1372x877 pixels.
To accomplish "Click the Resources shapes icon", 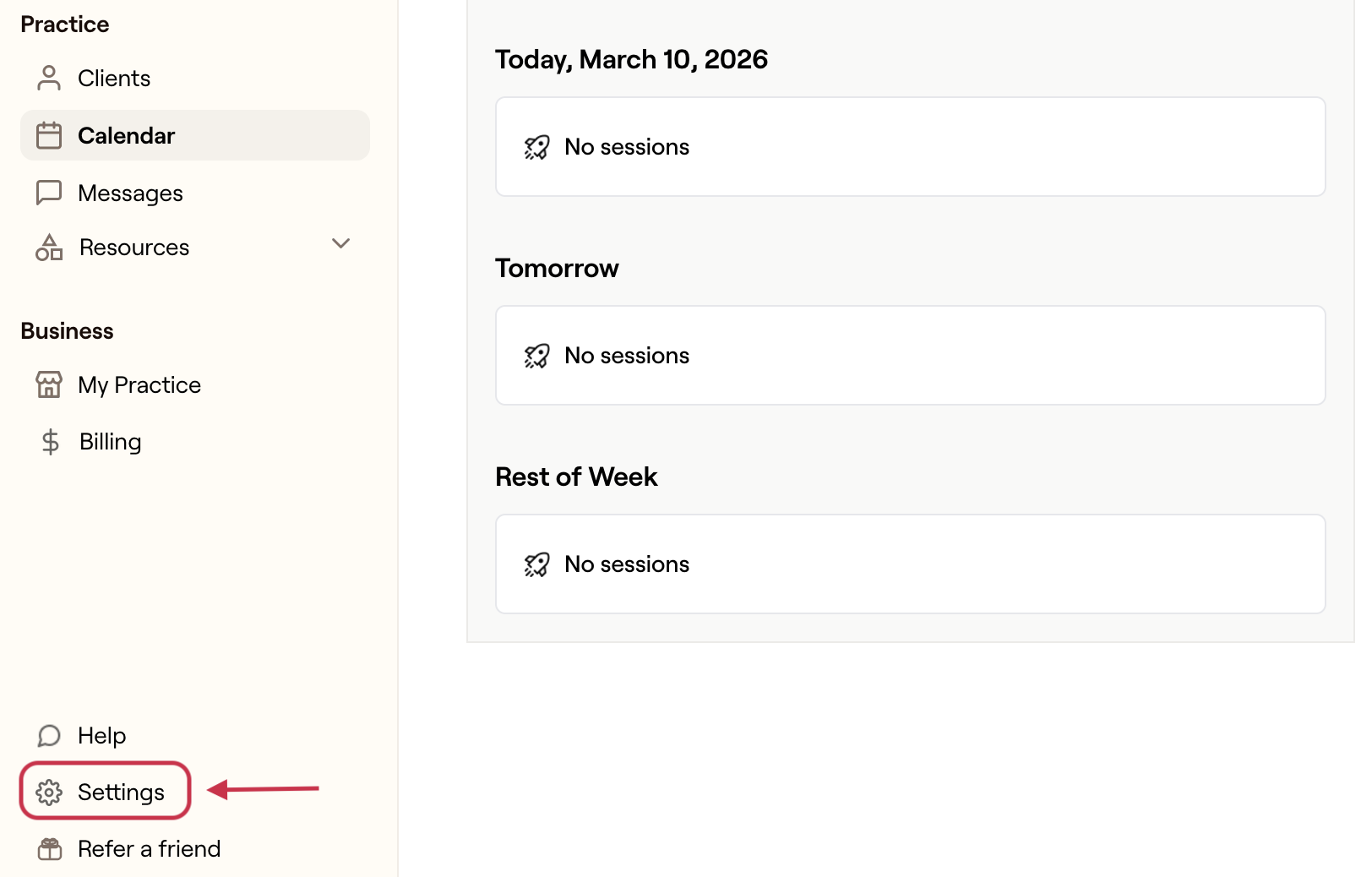I will [x=49, y=248].
